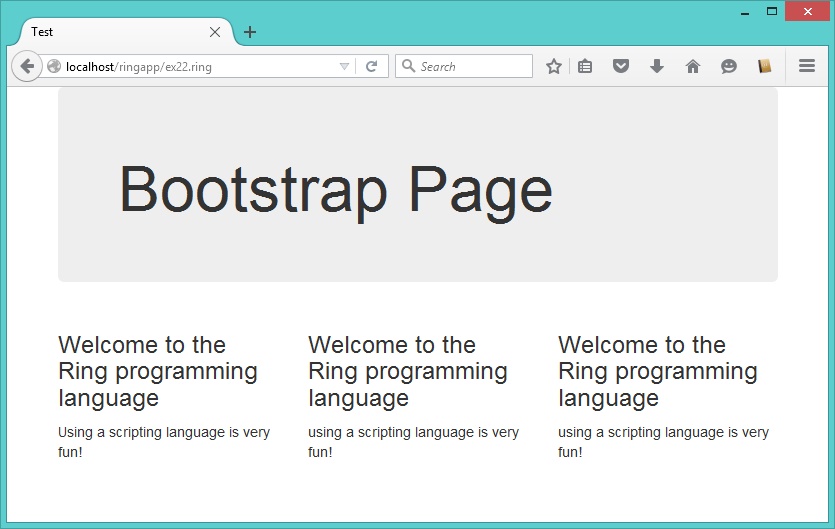
Task: Click the brown book extension icon
Action: [x=765, y=66]
